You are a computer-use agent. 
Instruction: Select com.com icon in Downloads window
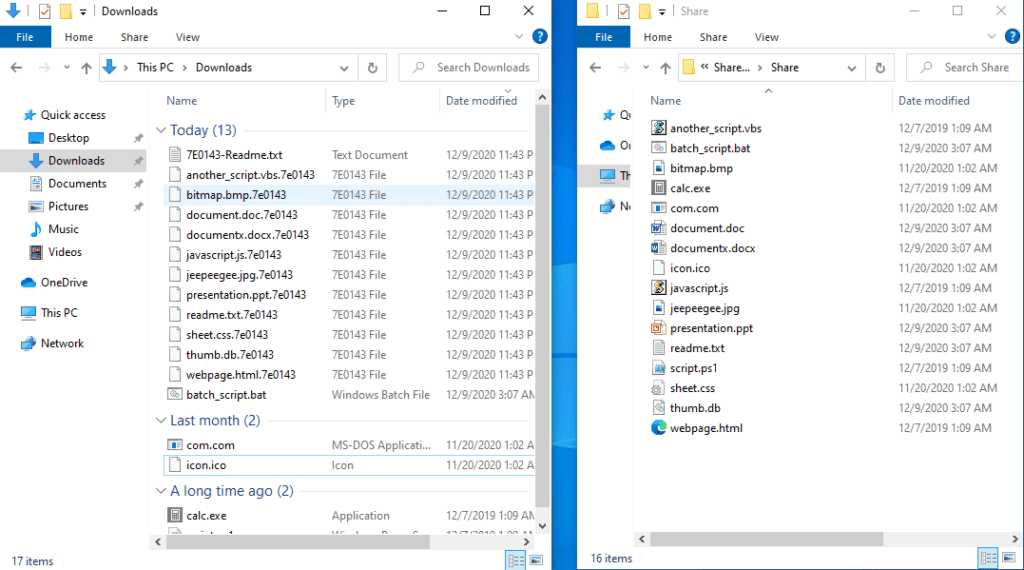click(x=174, y=445)
